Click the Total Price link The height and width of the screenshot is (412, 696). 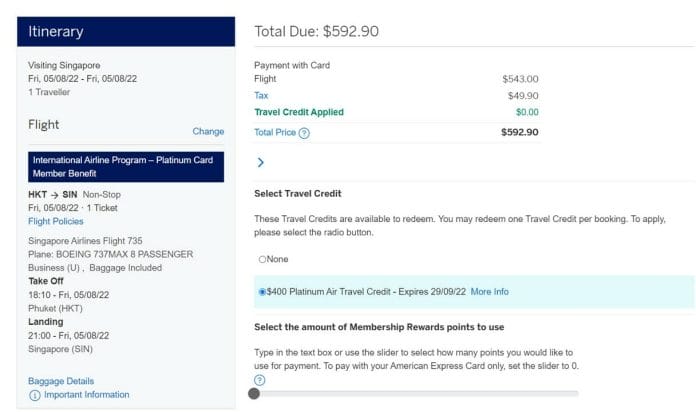(275, 132)
